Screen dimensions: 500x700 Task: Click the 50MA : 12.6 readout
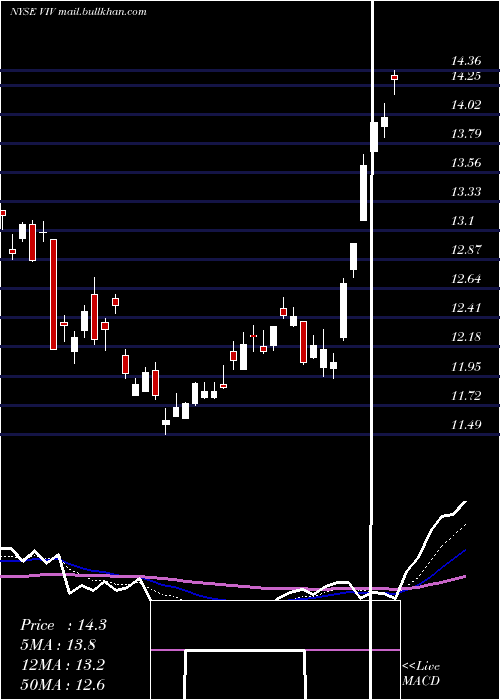pos(63,685)
